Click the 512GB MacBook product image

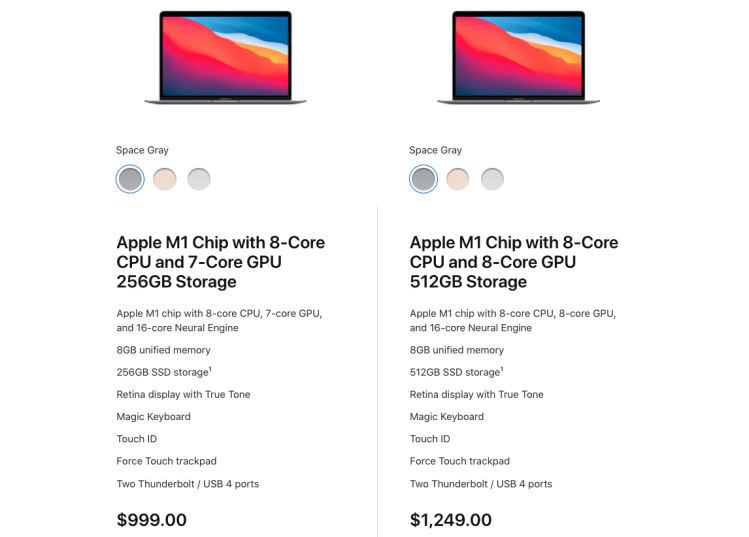click(x=518, y=57)
